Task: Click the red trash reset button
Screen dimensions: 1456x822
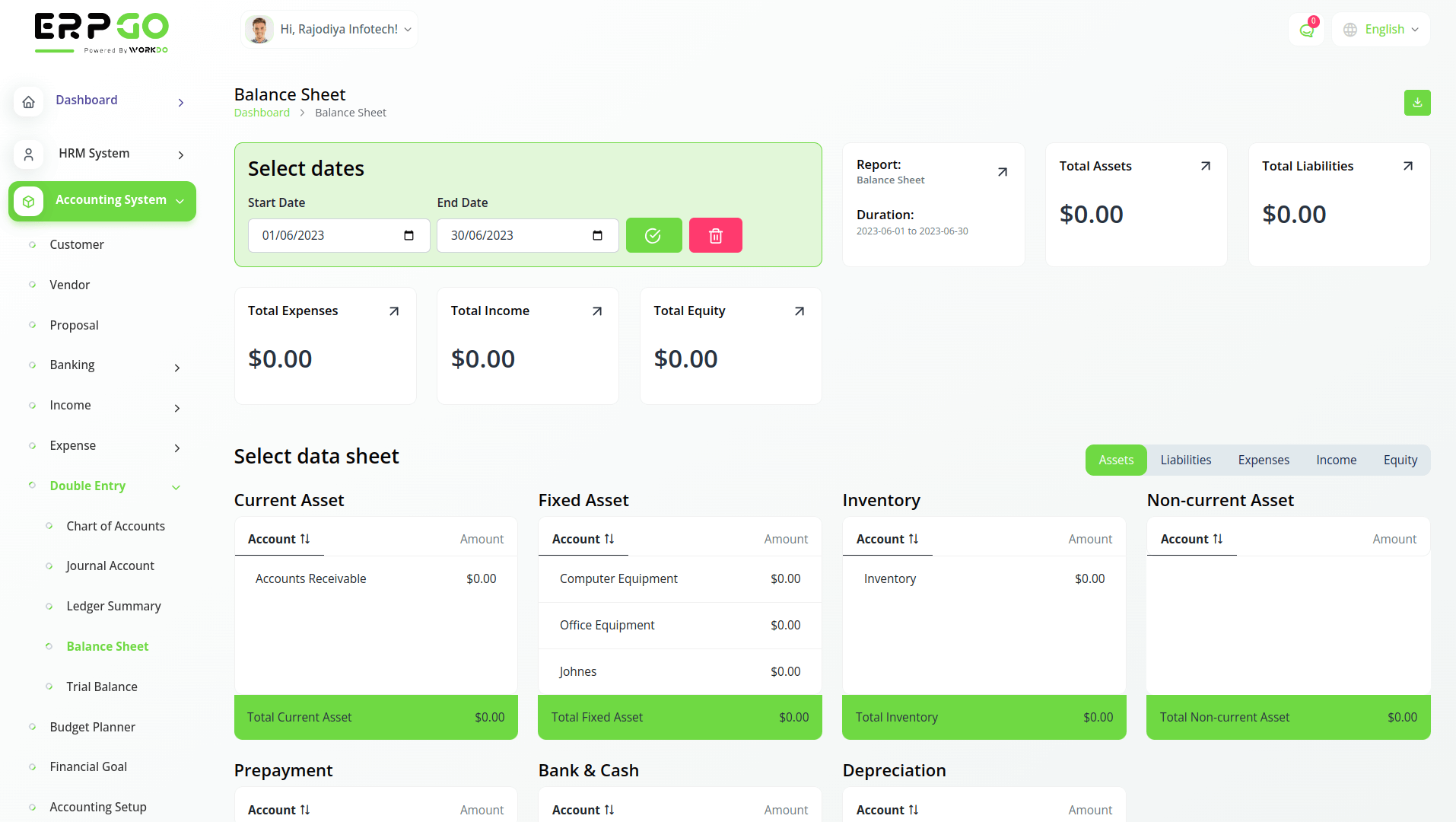Action: pyautogui.click(x=715, y=236)
